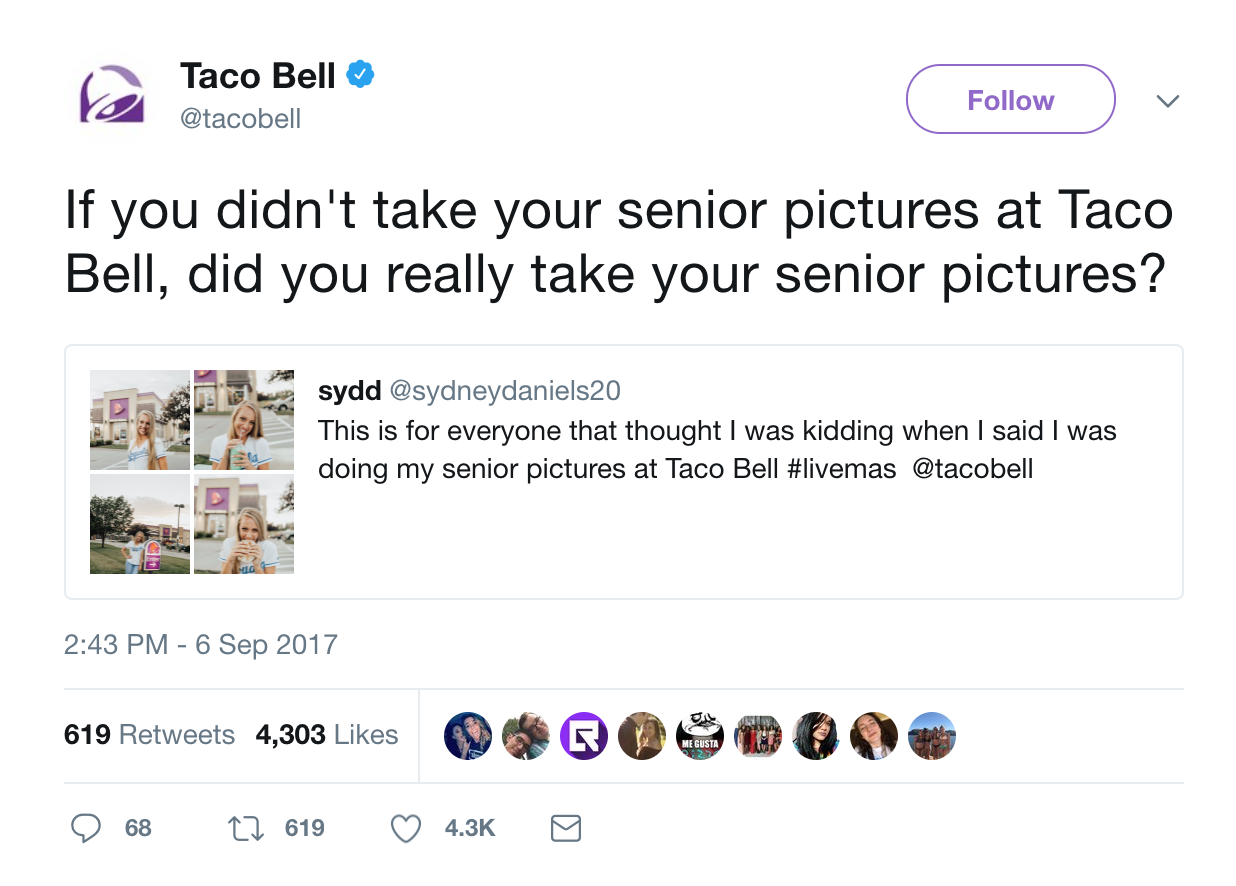Image resolution: width=1236 pixels, height=886 pixels.
Task: Like the tweet with the heart icon
Action: point(405,828)
